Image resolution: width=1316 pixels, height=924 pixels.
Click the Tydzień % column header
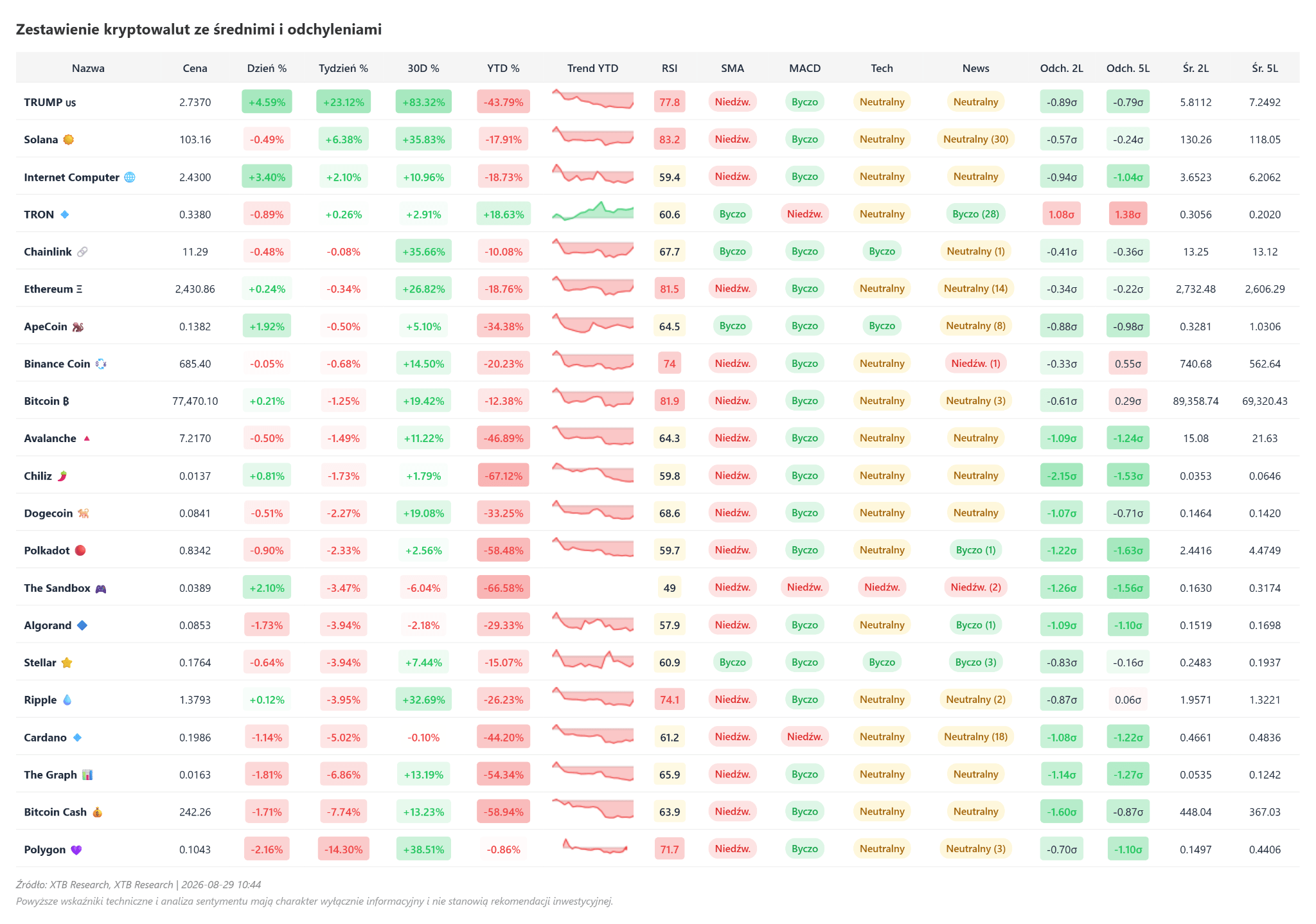coord(344,68)
